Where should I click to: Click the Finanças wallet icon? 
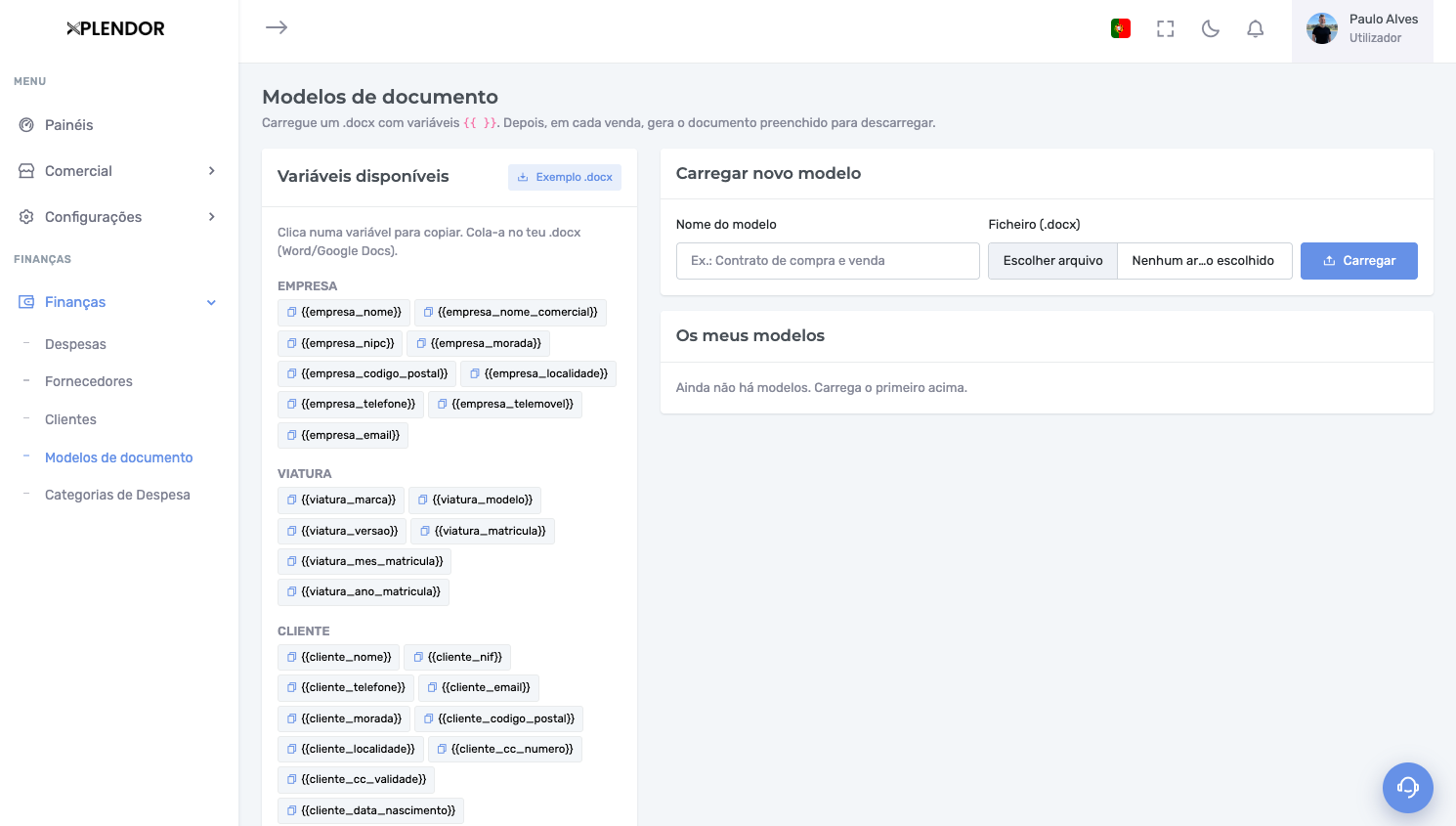[x=26, y=302]
